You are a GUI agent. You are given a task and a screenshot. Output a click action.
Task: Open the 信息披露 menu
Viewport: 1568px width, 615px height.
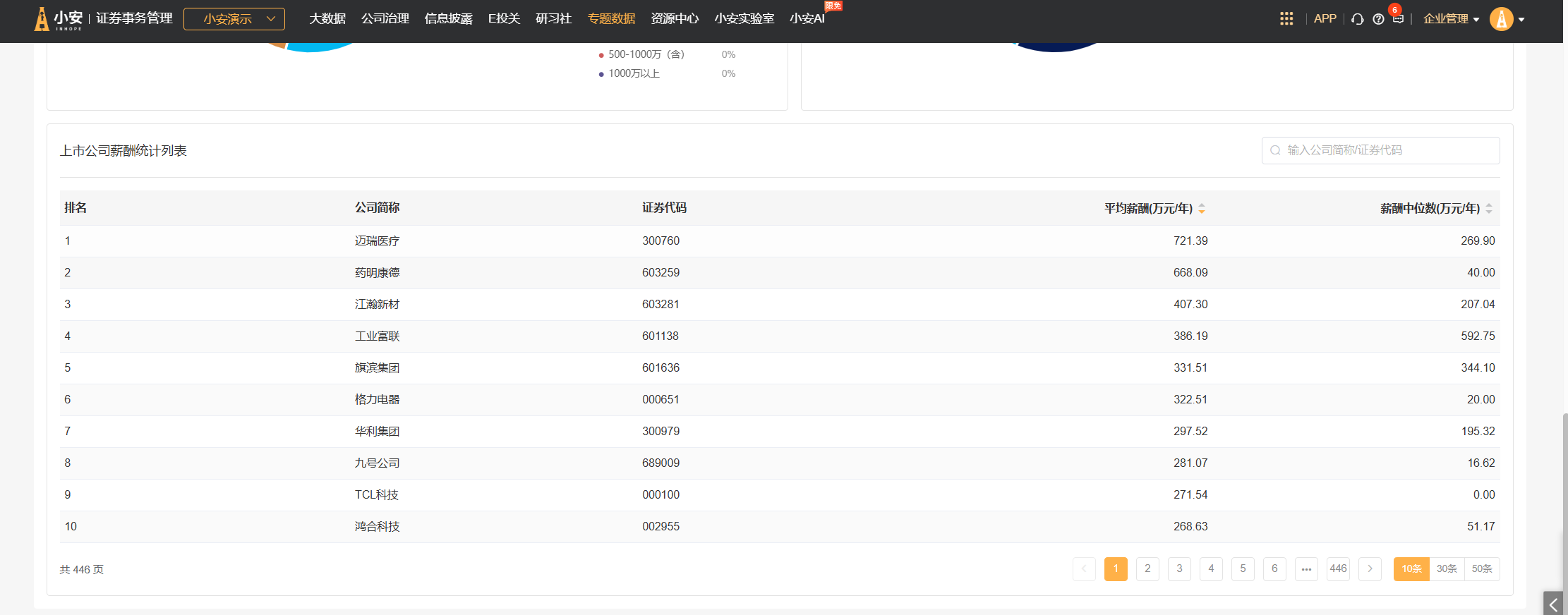coord(448,18)
